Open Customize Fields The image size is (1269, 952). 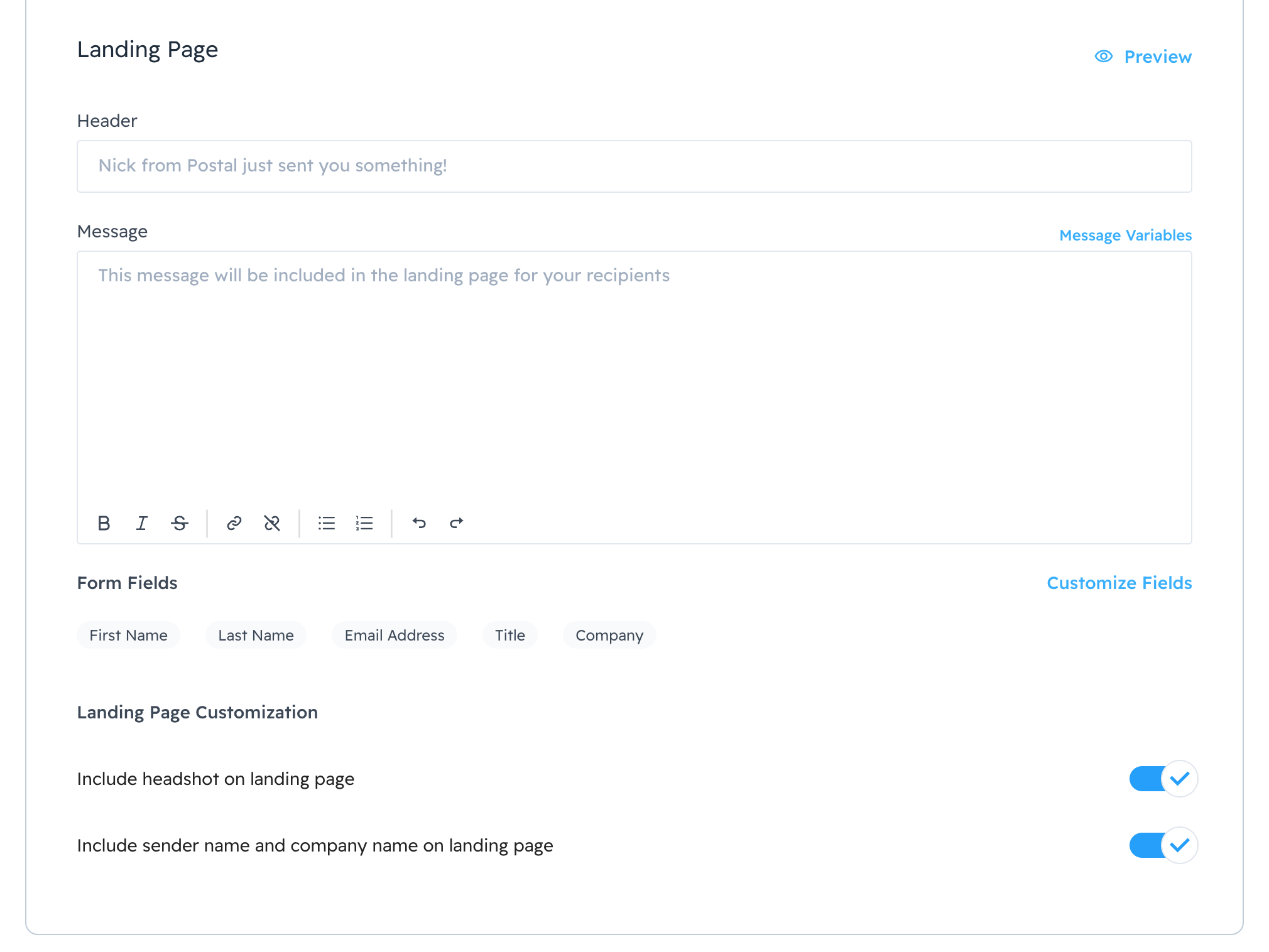1119,583
